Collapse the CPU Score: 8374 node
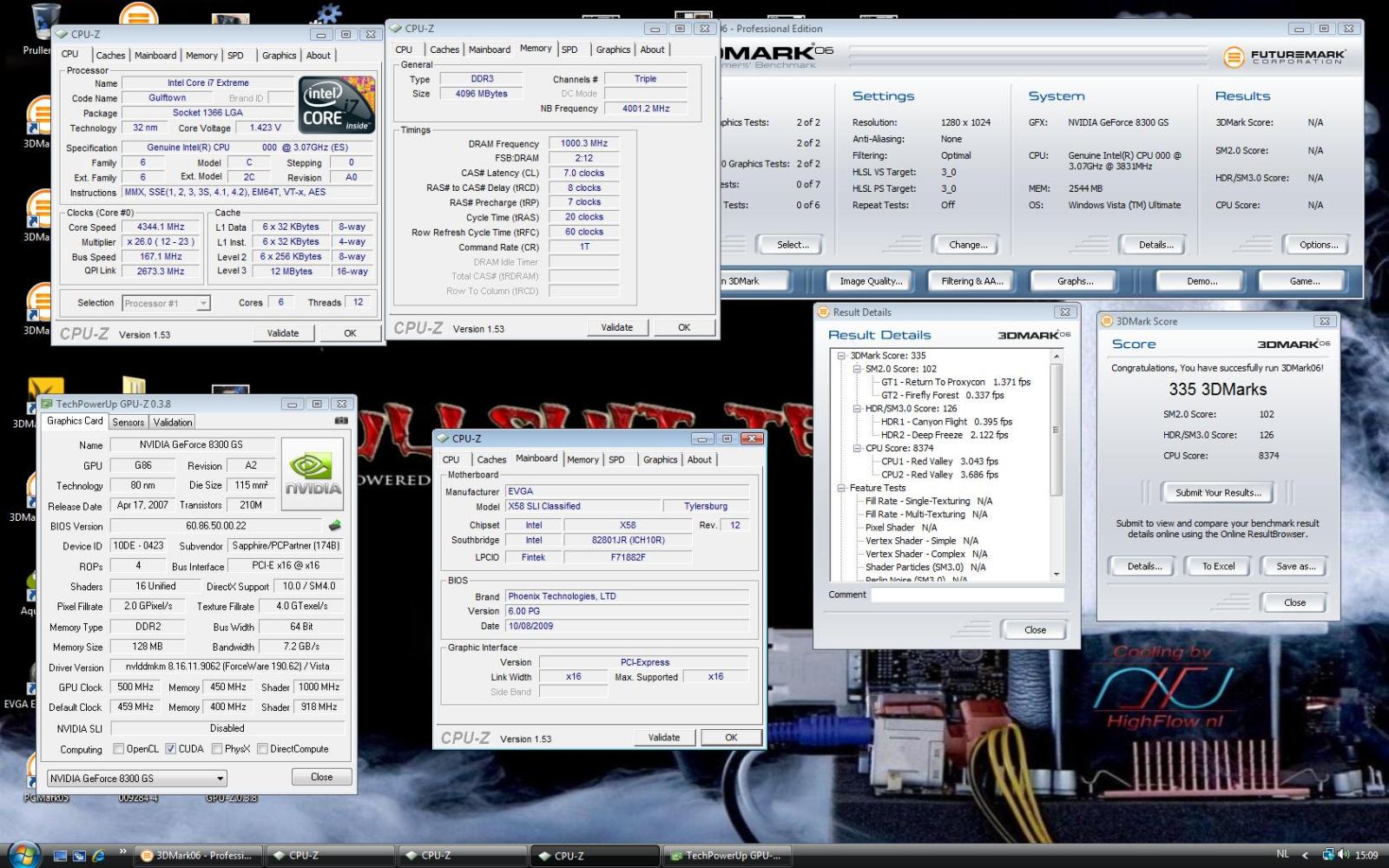The height and width of the screenshot is (868, 1389). pos(857,449)
